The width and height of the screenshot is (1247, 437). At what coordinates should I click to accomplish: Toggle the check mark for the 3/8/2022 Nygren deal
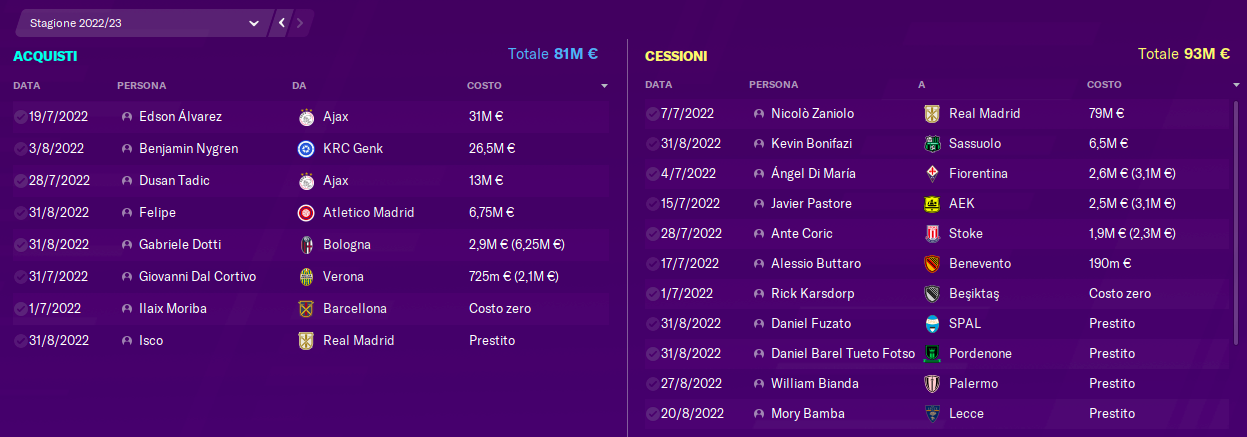click(x=20, y=149)
